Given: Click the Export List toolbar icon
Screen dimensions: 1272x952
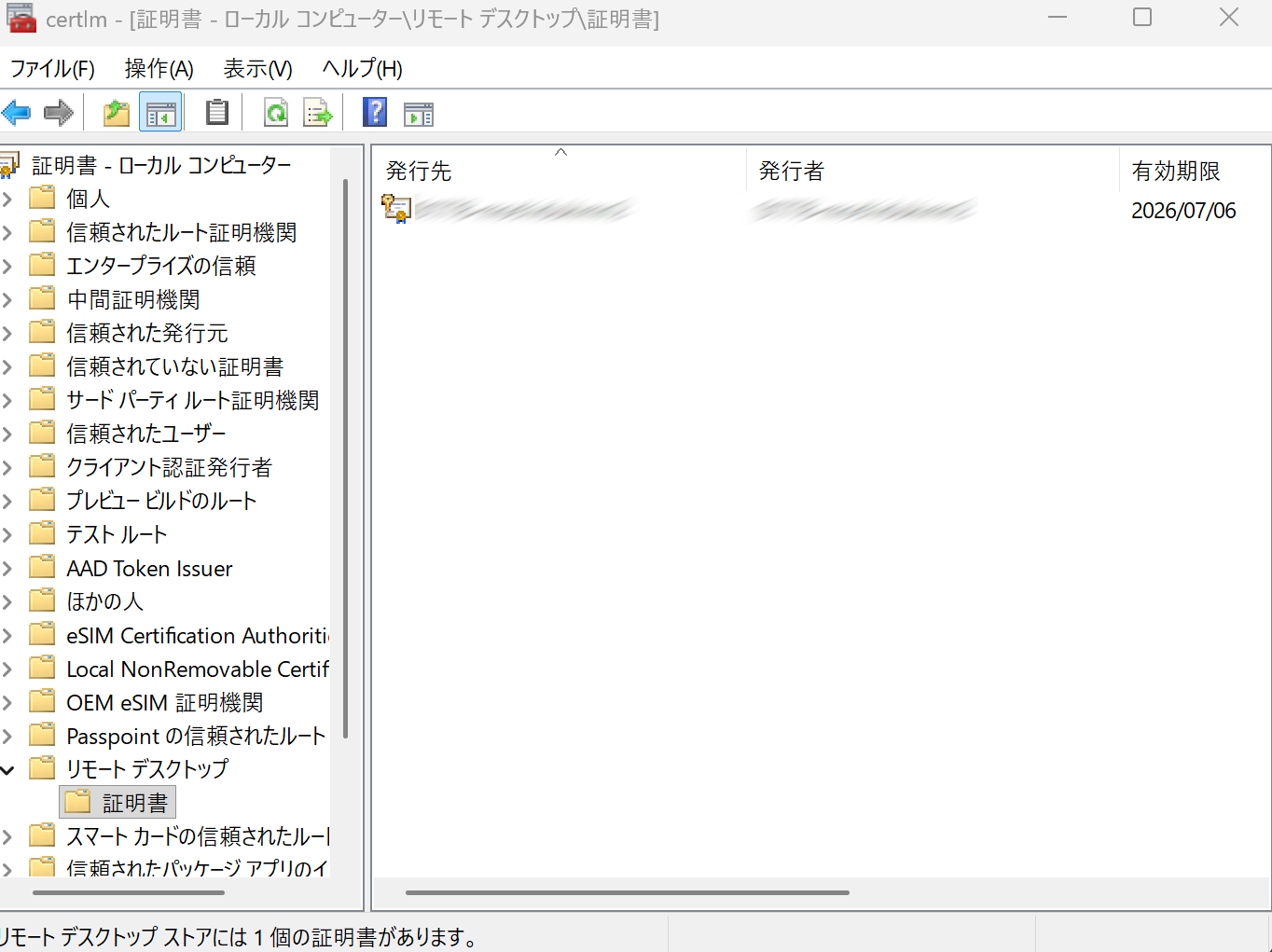Looking at the screenshot, I should [x=317, y=112].
